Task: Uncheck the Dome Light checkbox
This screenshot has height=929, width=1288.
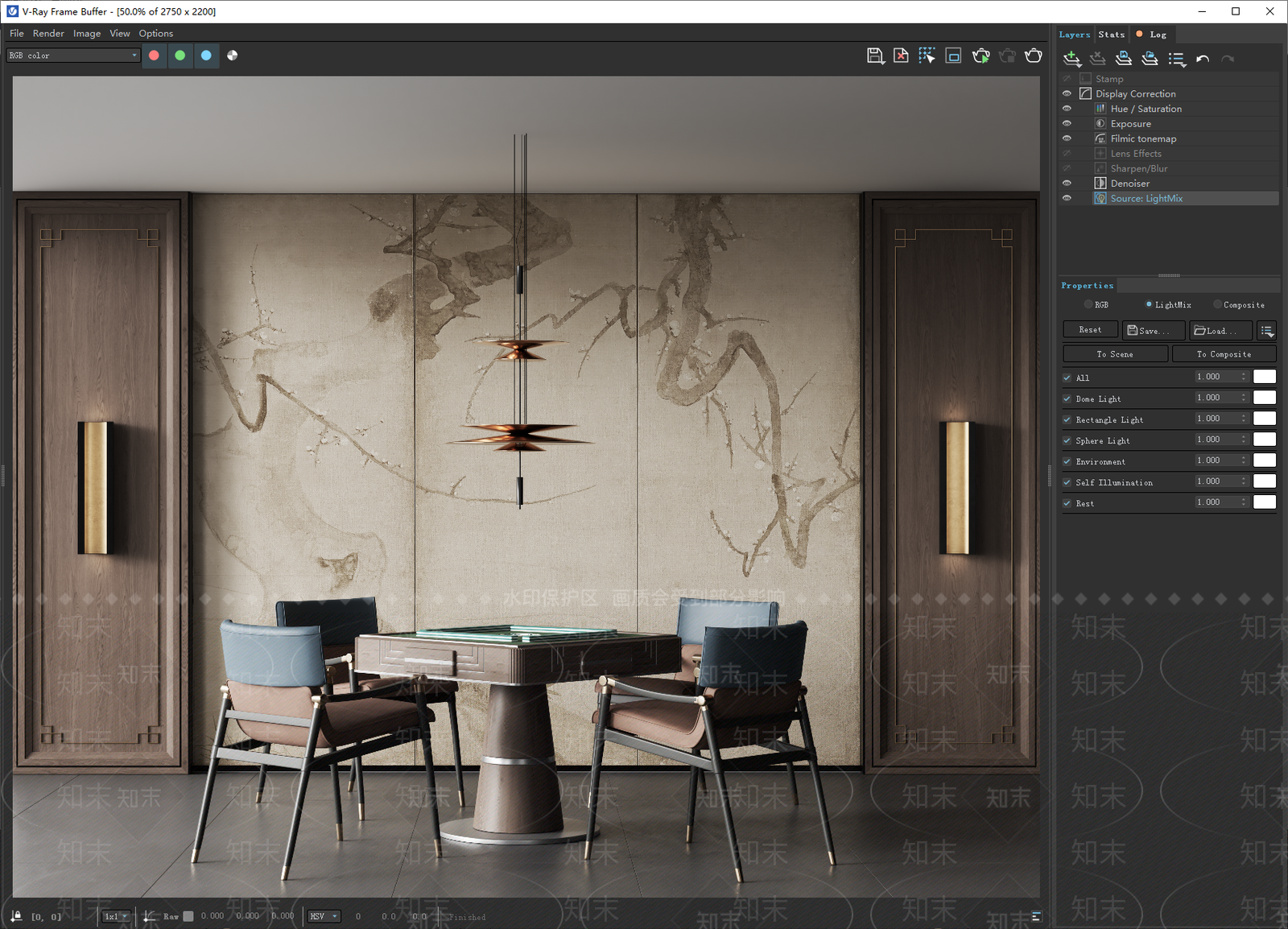Action: pyautogui.click(x=1067, y=398)
